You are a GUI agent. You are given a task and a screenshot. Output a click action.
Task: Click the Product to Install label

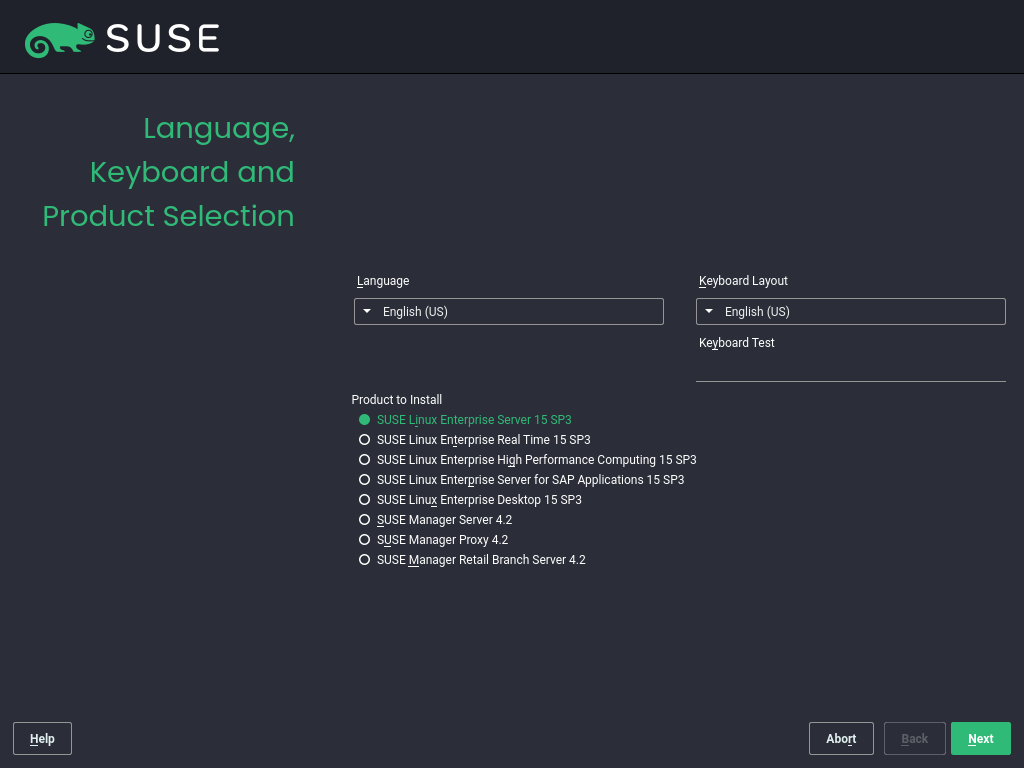click(397, 400)
